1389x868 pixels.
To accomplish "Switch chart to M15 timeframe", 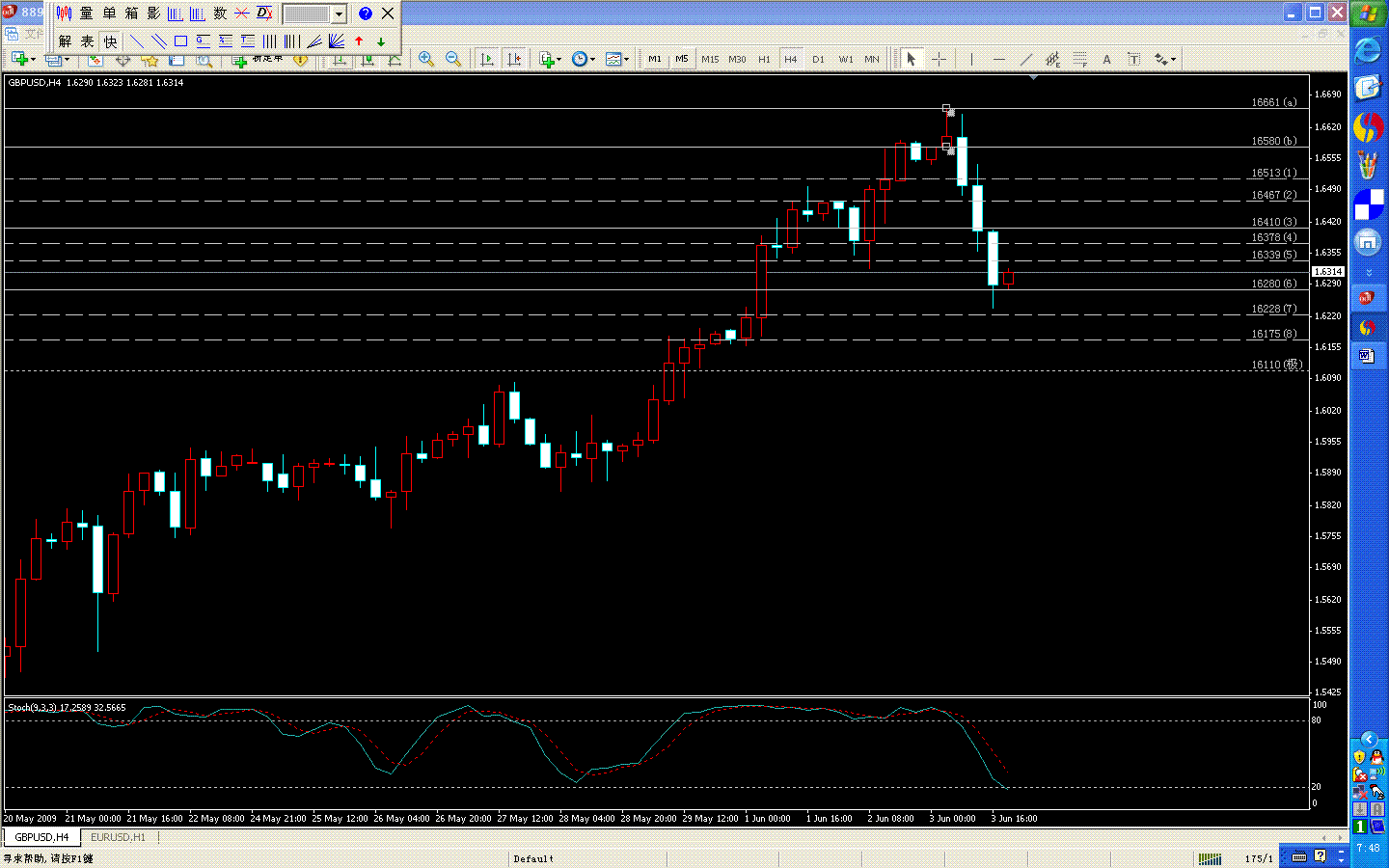I will [x=710, y=60].
